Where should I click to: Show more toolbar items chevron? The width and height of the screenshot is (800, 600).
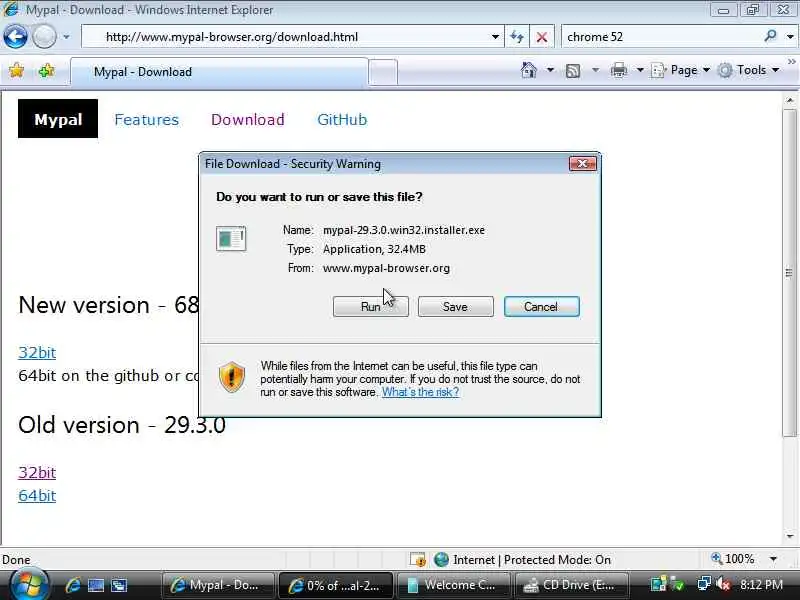(791, 62)
